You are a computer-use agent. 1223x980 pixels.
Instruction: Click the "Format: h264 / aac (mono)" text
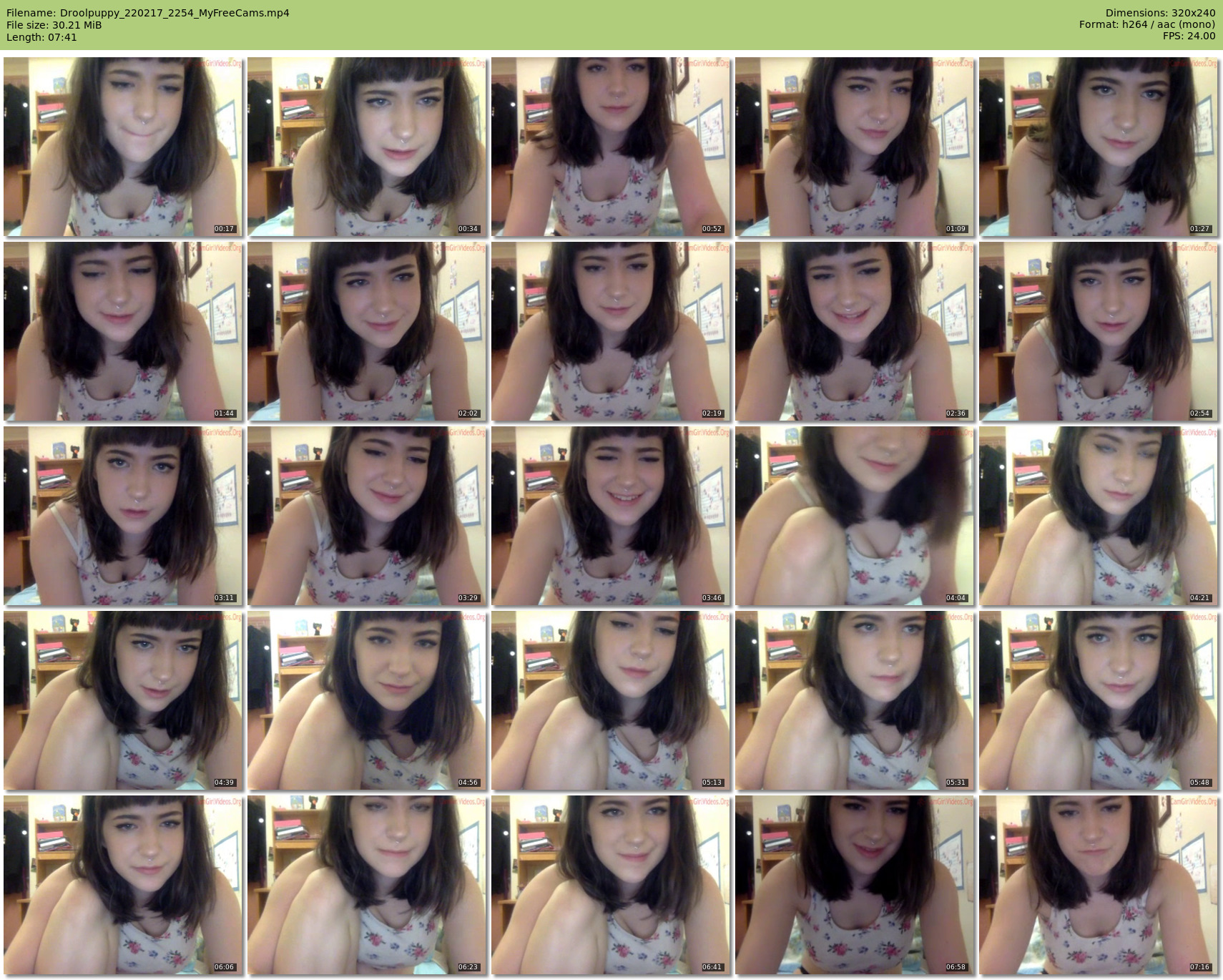pyautogui.click(x=1147, y=24)
